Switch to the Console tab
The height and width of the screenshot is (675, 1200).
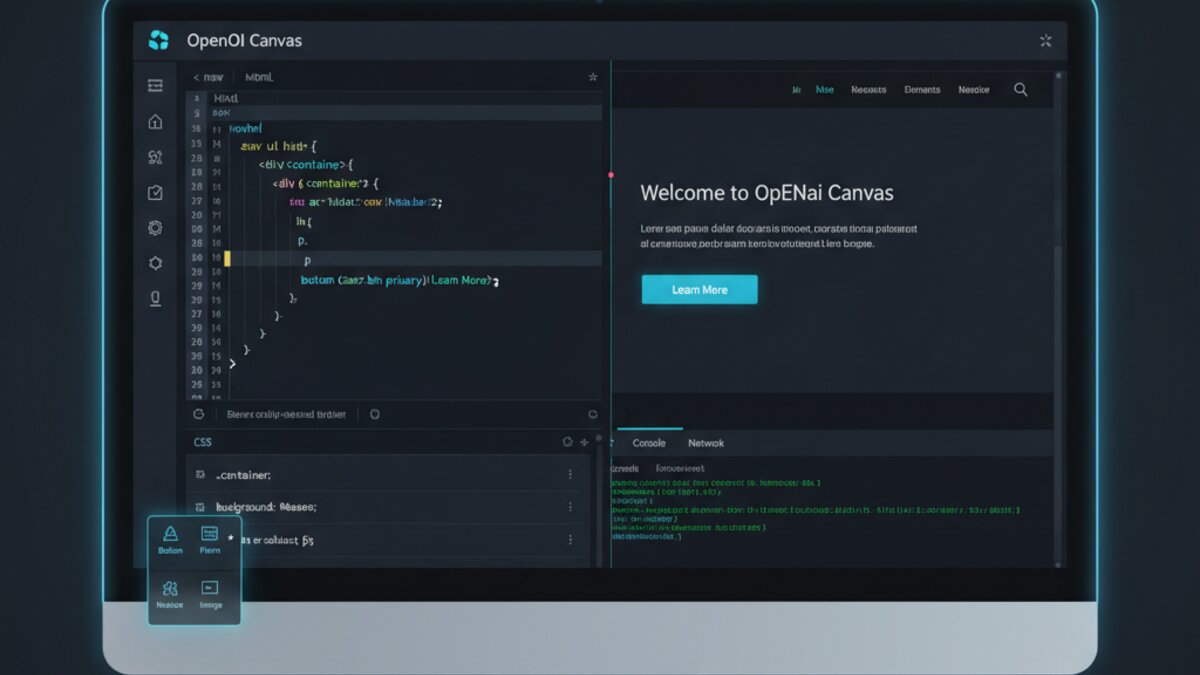click(x=649, y=443)
